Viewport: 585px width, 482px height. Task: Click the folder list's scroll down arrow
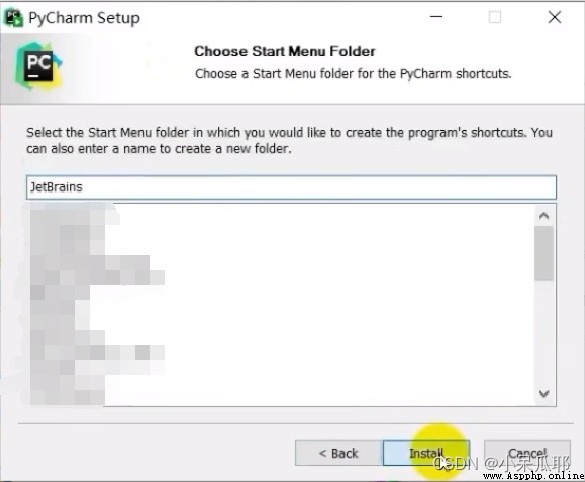pos(544,394)
